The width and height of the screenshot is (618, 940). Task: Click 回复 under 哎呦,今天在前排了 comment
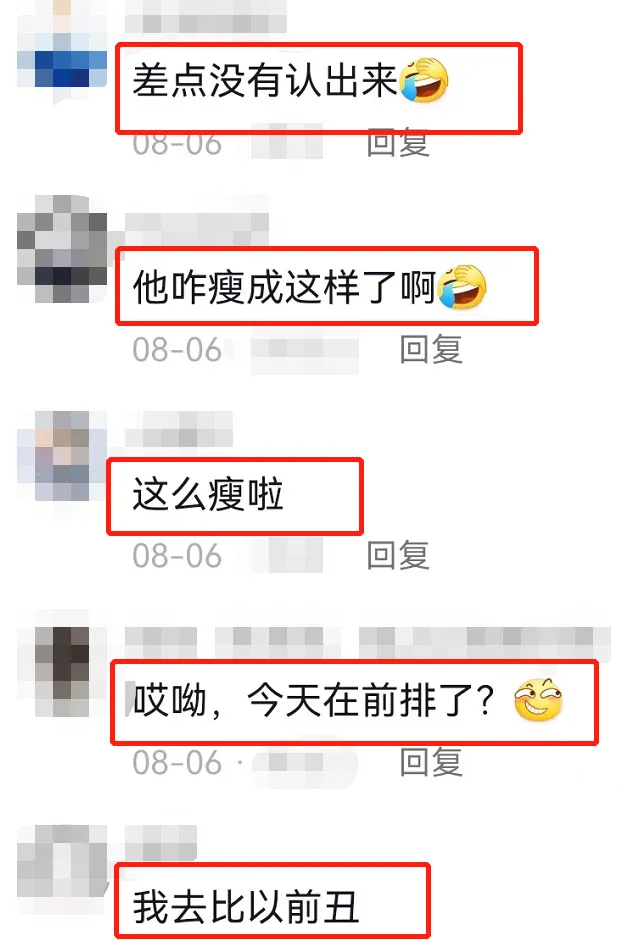click(431, 762)
